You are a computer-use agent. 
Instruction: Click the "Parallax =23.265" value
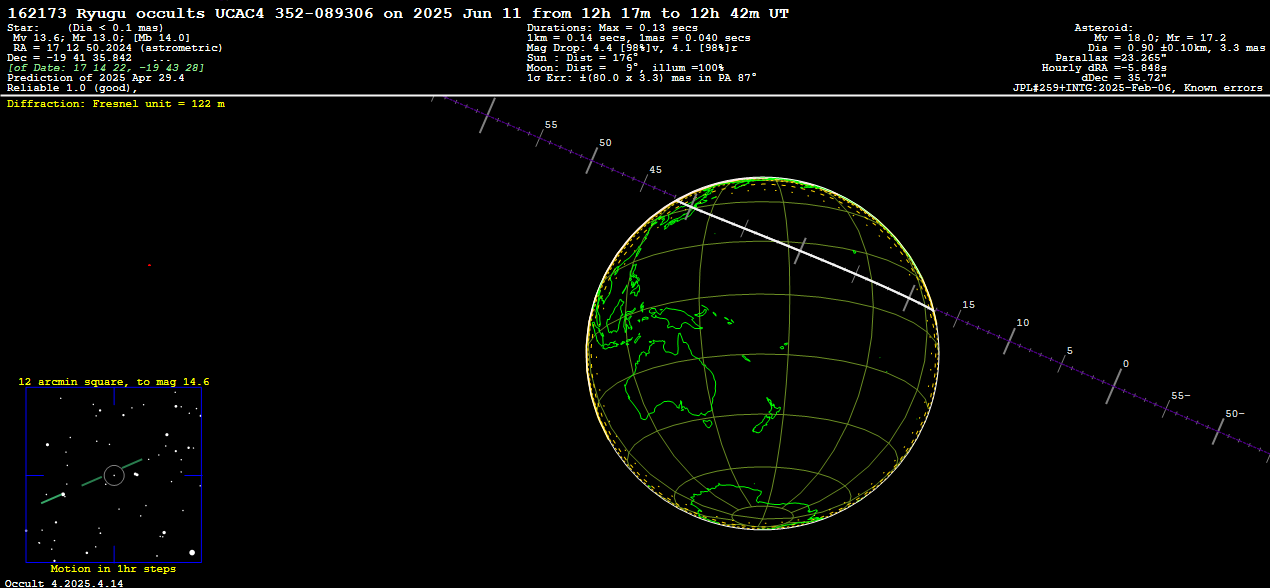tap(1111, 57)
